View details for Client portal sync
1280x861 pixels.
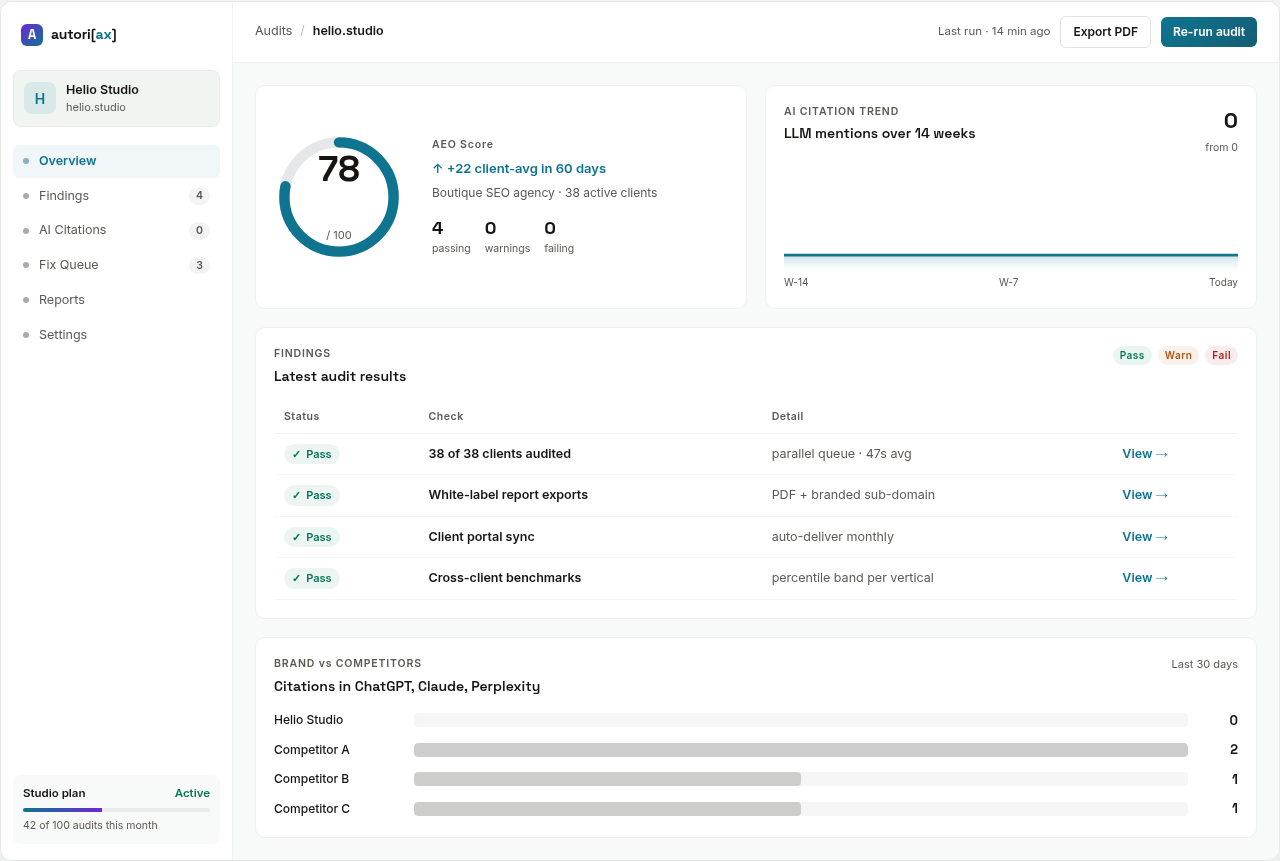[1145, 537]
